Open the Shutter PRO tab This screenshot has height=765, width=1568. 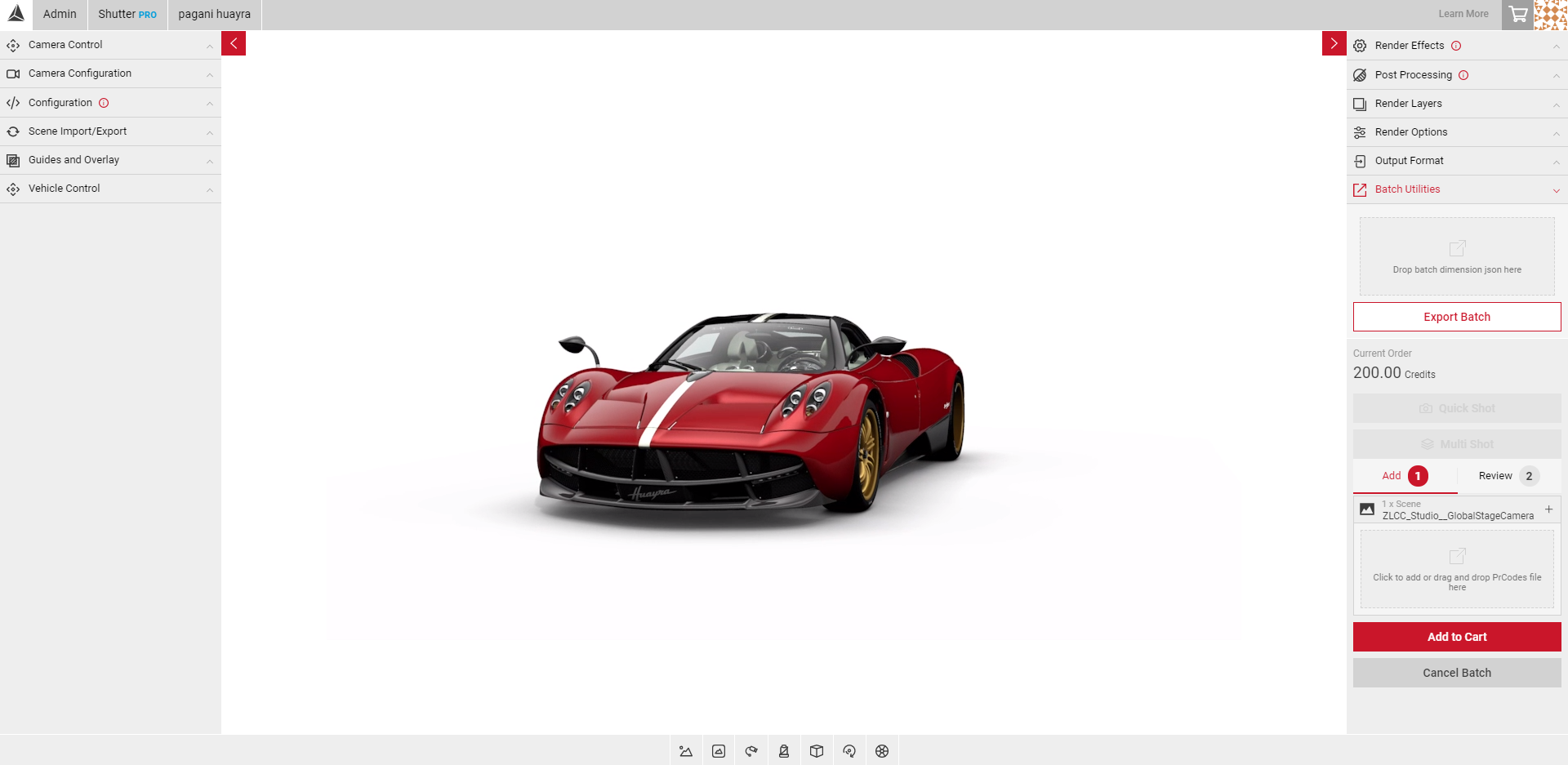tap(127, 15)
